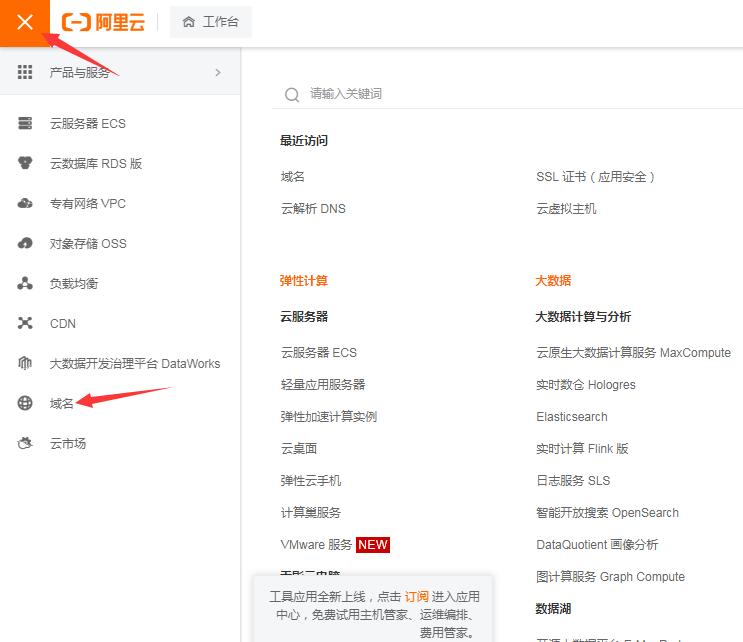The height and width of the screenshot is (642, 743).
Task: Open 对象存储 OSS in the sidebar
Action: tap(89, 244)
